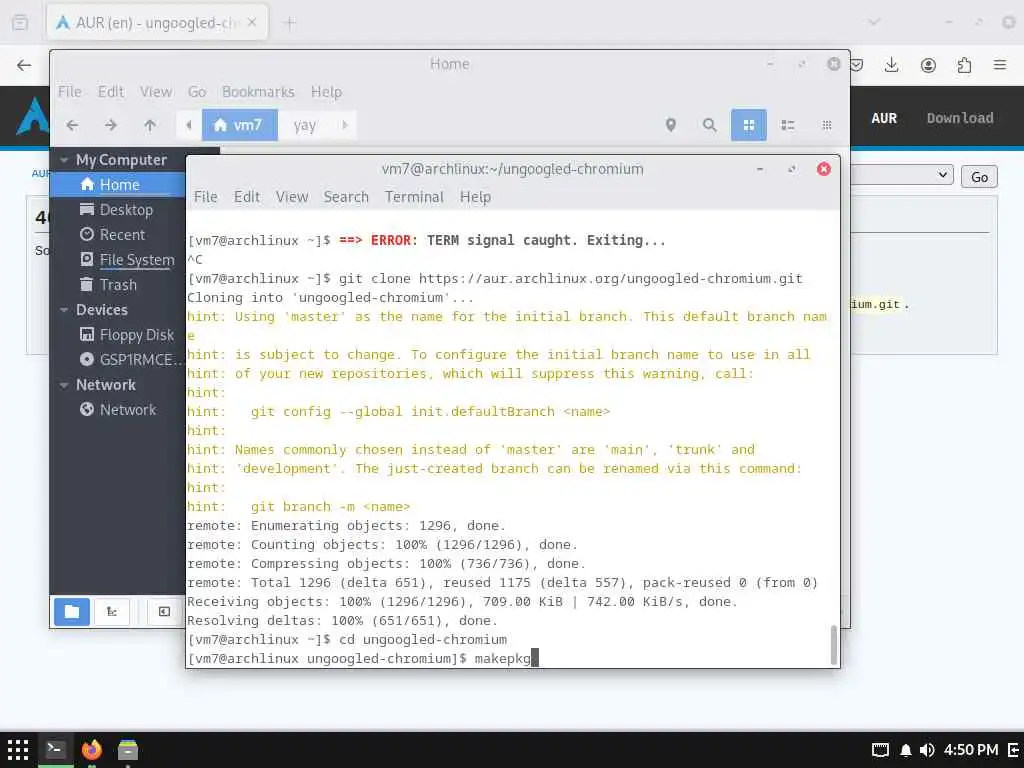Open new Firefox tab
This screenshot has height=768, width=1024.
point(290,23)
